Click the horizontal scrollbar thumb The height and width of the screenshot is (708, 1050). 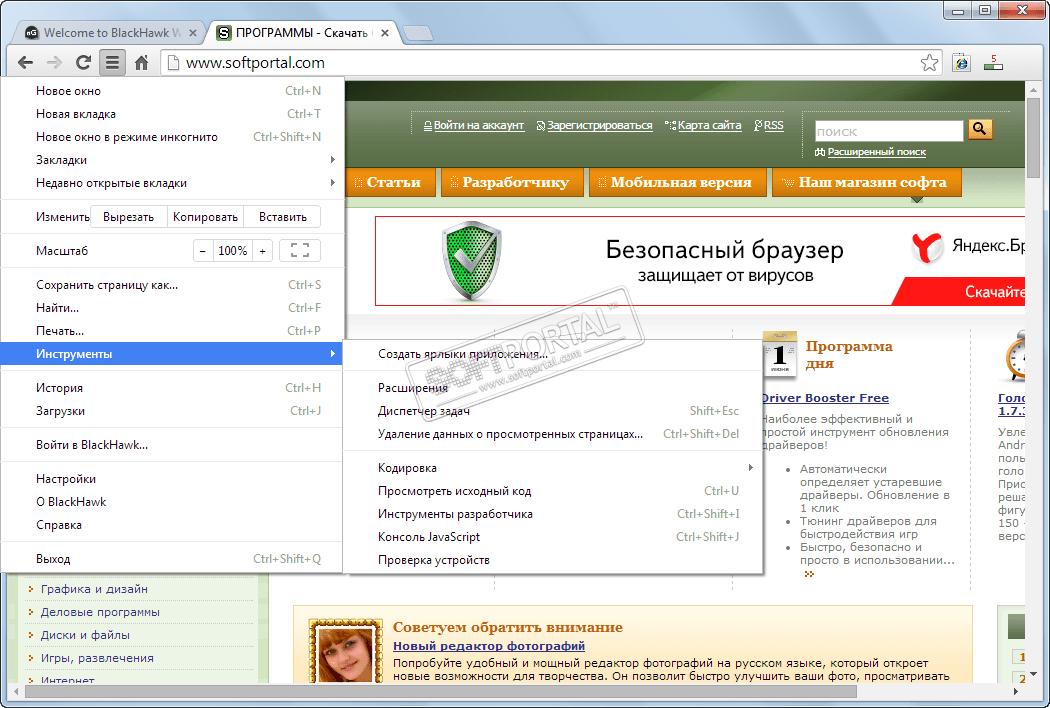(439, 691)
